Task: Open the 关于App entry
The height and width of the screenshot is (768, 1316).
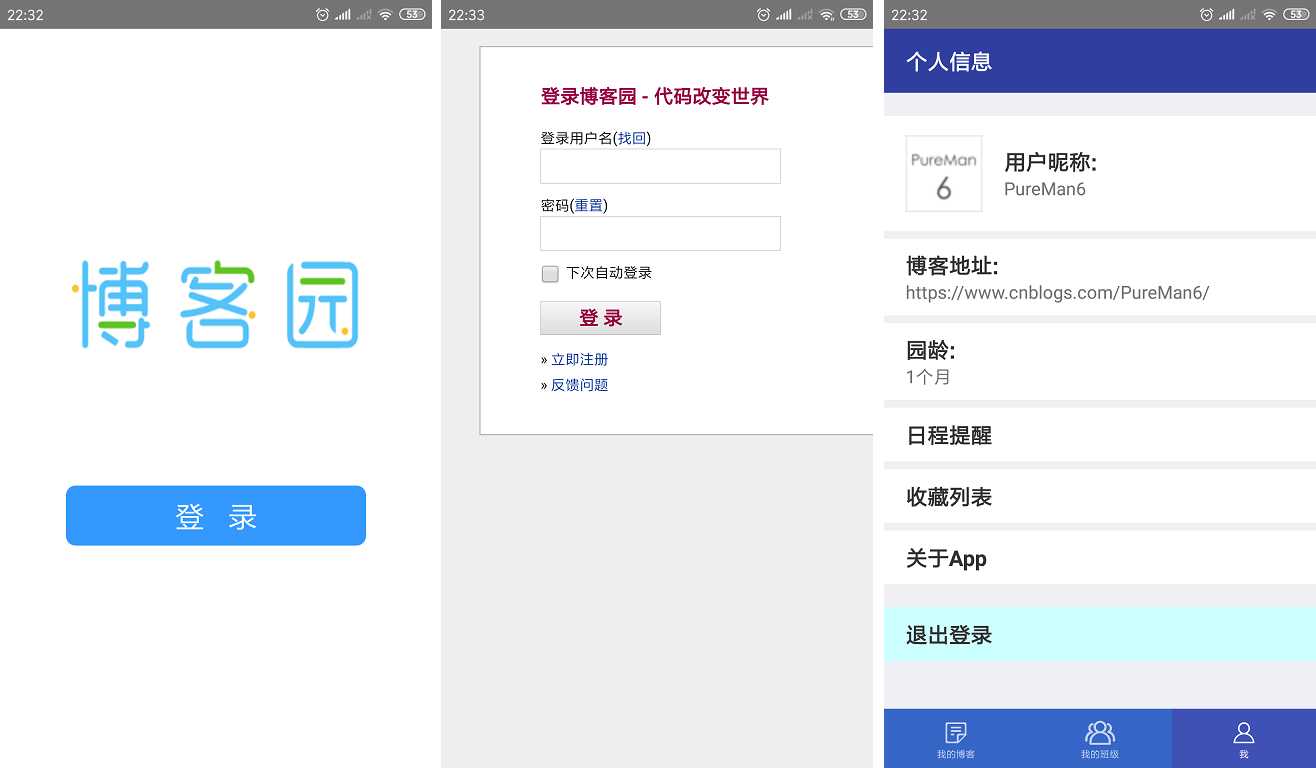Action: [1100, 558]
